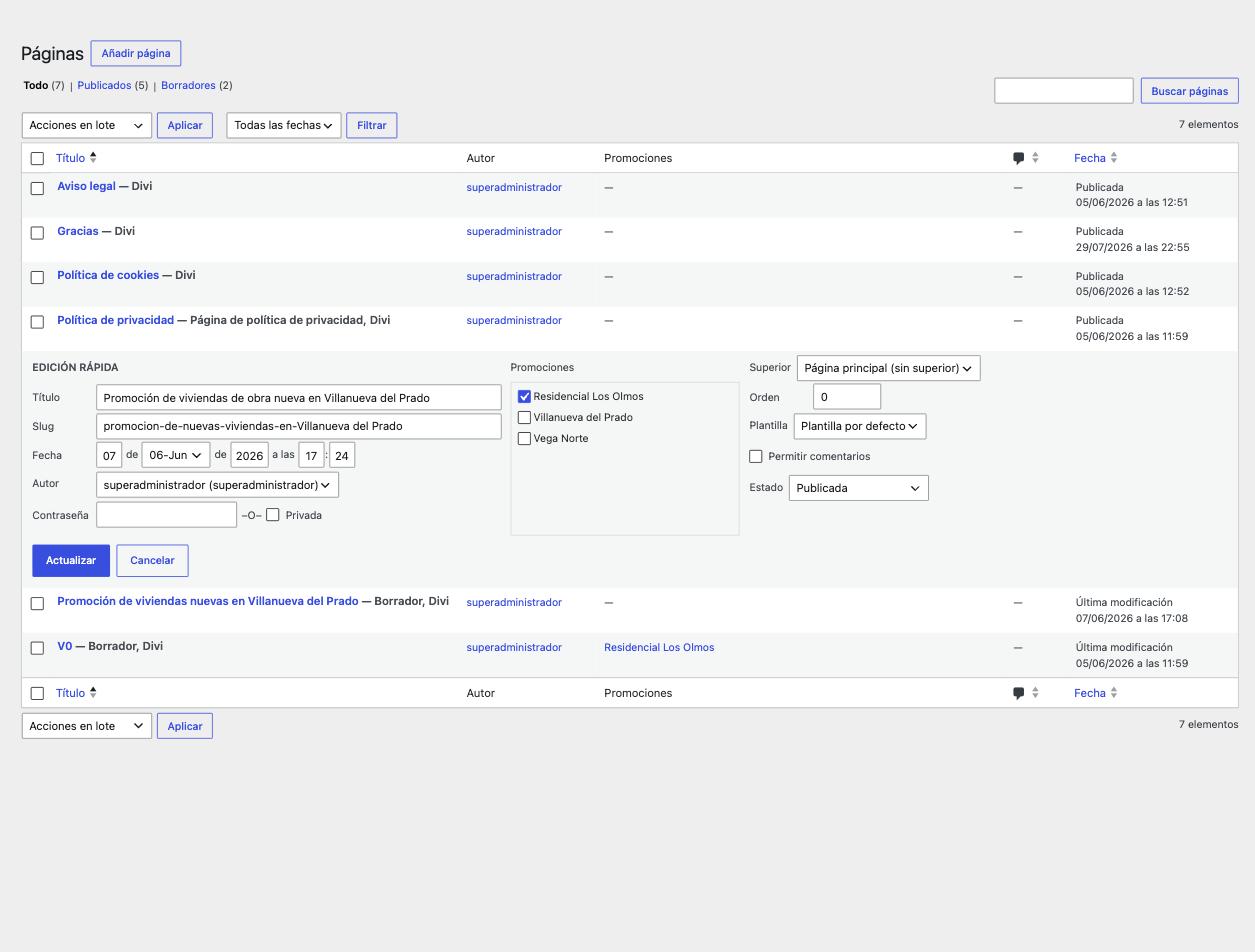
Task: Open the Plantilla template dropdown
Action: pos(859,426)
